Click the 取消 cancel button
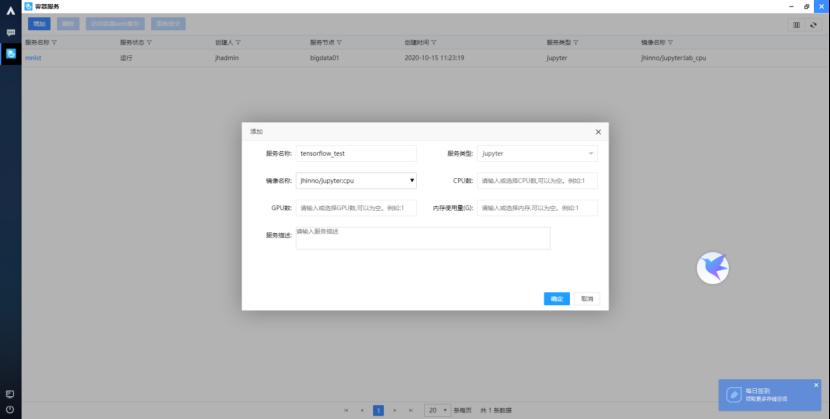The height and width of the screenshot is (419, 830). click(x=587, y=298)
